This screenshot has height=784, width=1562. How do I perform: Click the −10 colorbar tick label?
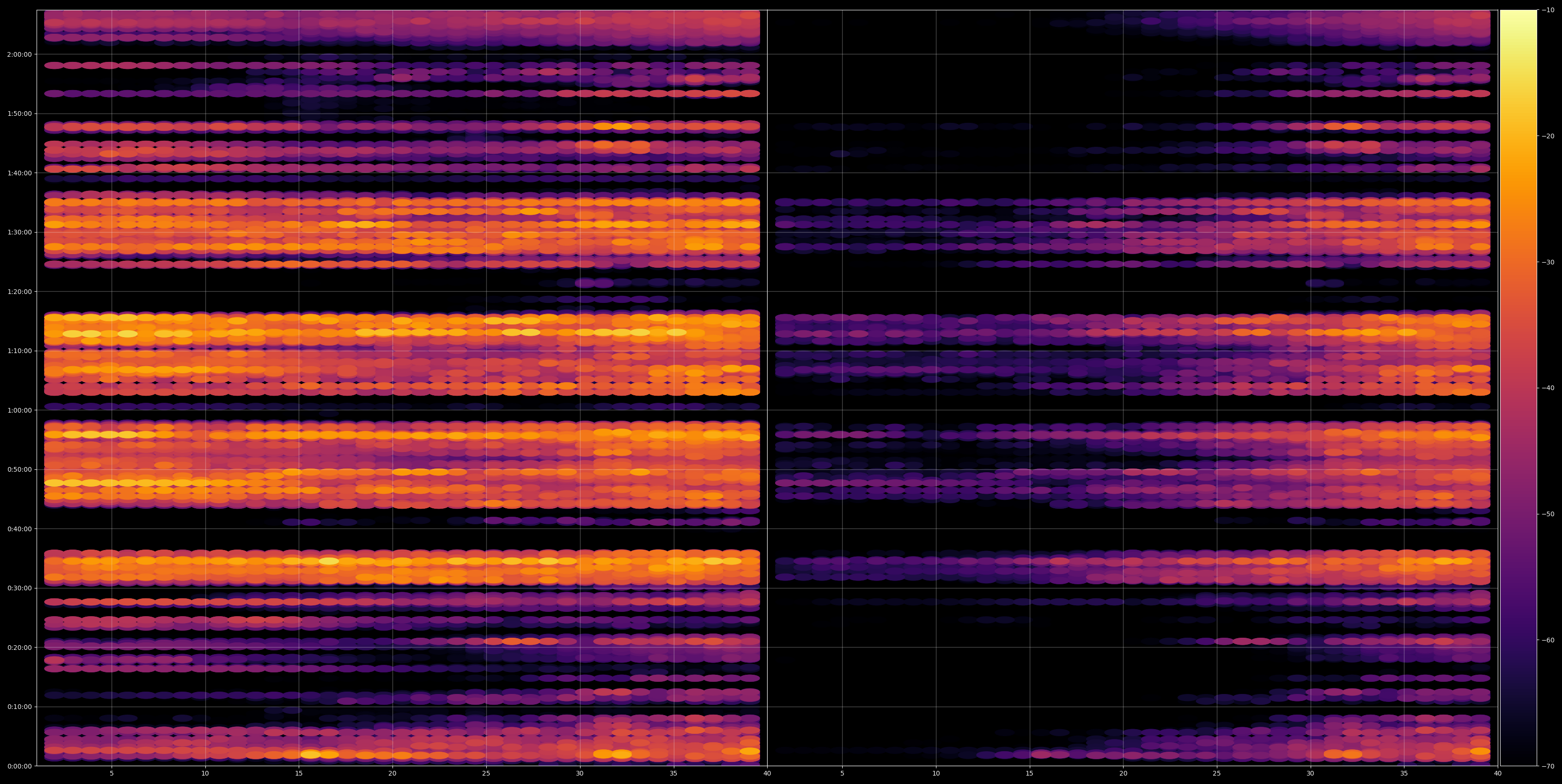pos(1548,10)
